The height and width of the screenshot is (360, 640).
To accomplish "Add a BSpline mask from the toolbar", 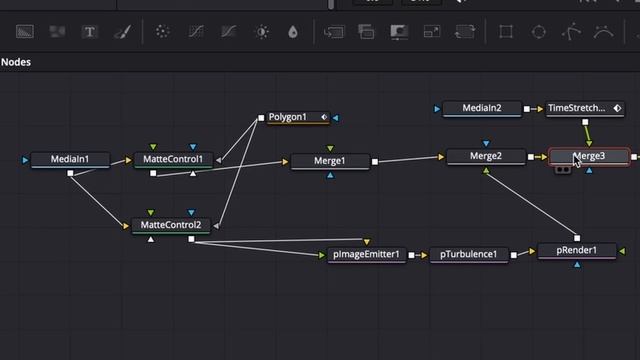I will (603, 31).
